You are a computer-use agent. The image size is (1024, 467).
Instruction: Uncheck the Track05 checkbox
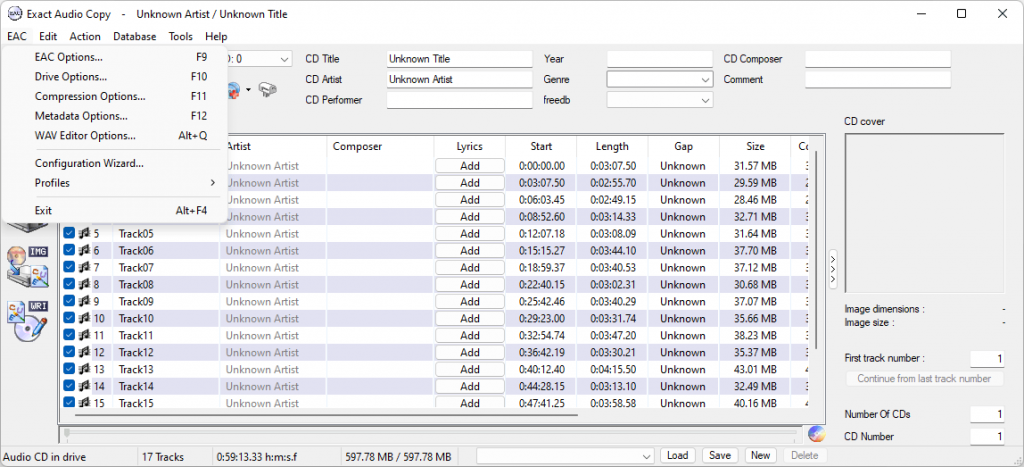coord(69,234)
